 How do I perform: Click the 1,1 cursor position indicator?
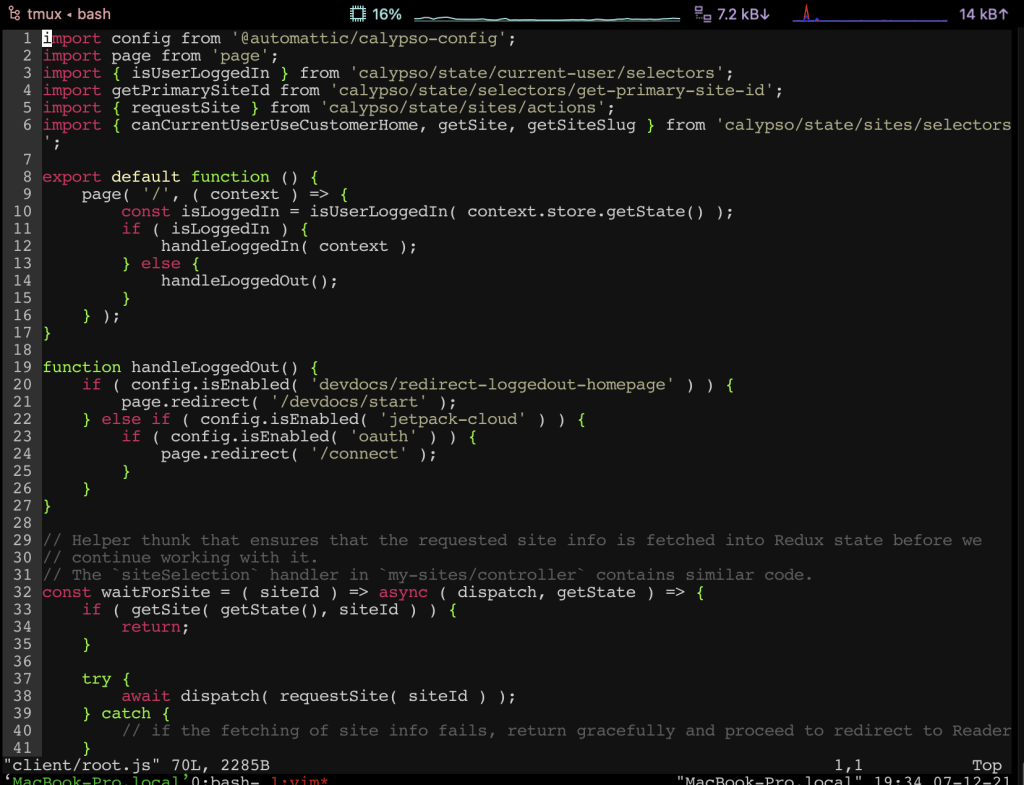pos(846,764)
